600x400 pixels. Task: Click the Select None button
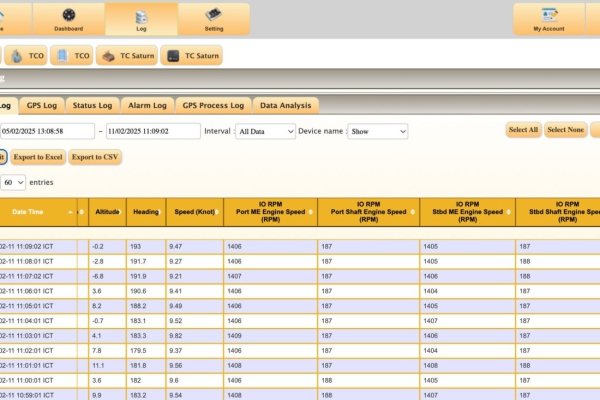coord(565,130)
